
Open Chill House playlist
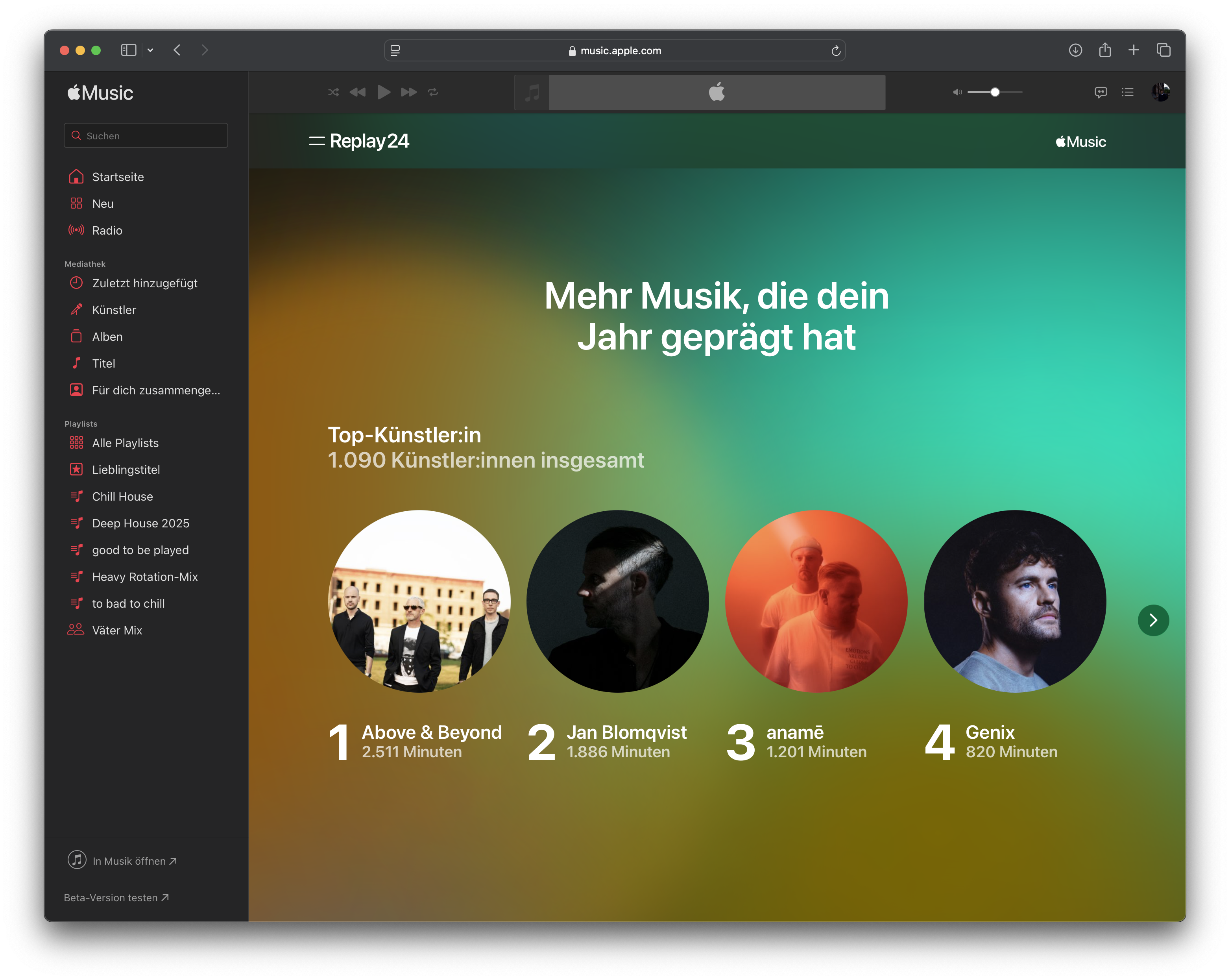tap(122, 497)
